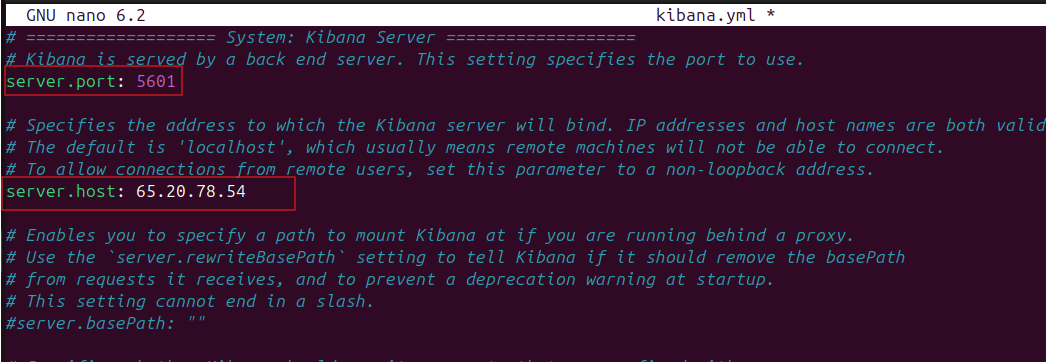1046x362 pixels.
Task: Click the server.port setting key
Action: click(x=65, y=81)
